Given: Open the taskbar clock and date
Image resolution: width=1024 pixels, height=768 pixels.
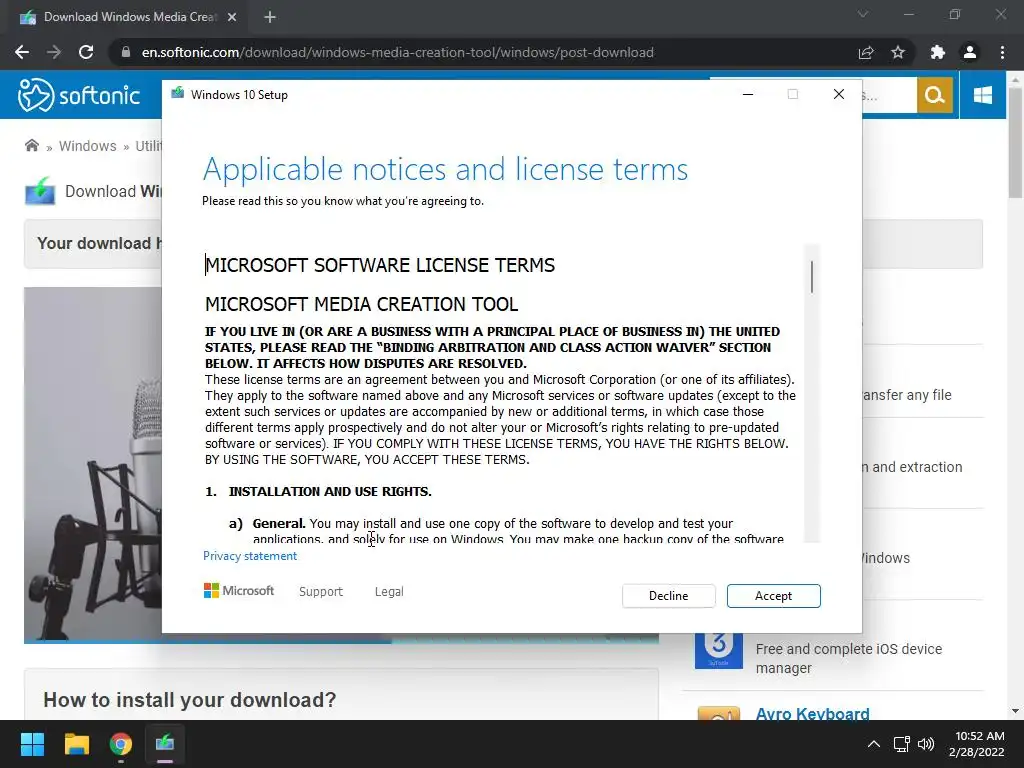Looking at the screenshot, I should (x=977, y=744).
